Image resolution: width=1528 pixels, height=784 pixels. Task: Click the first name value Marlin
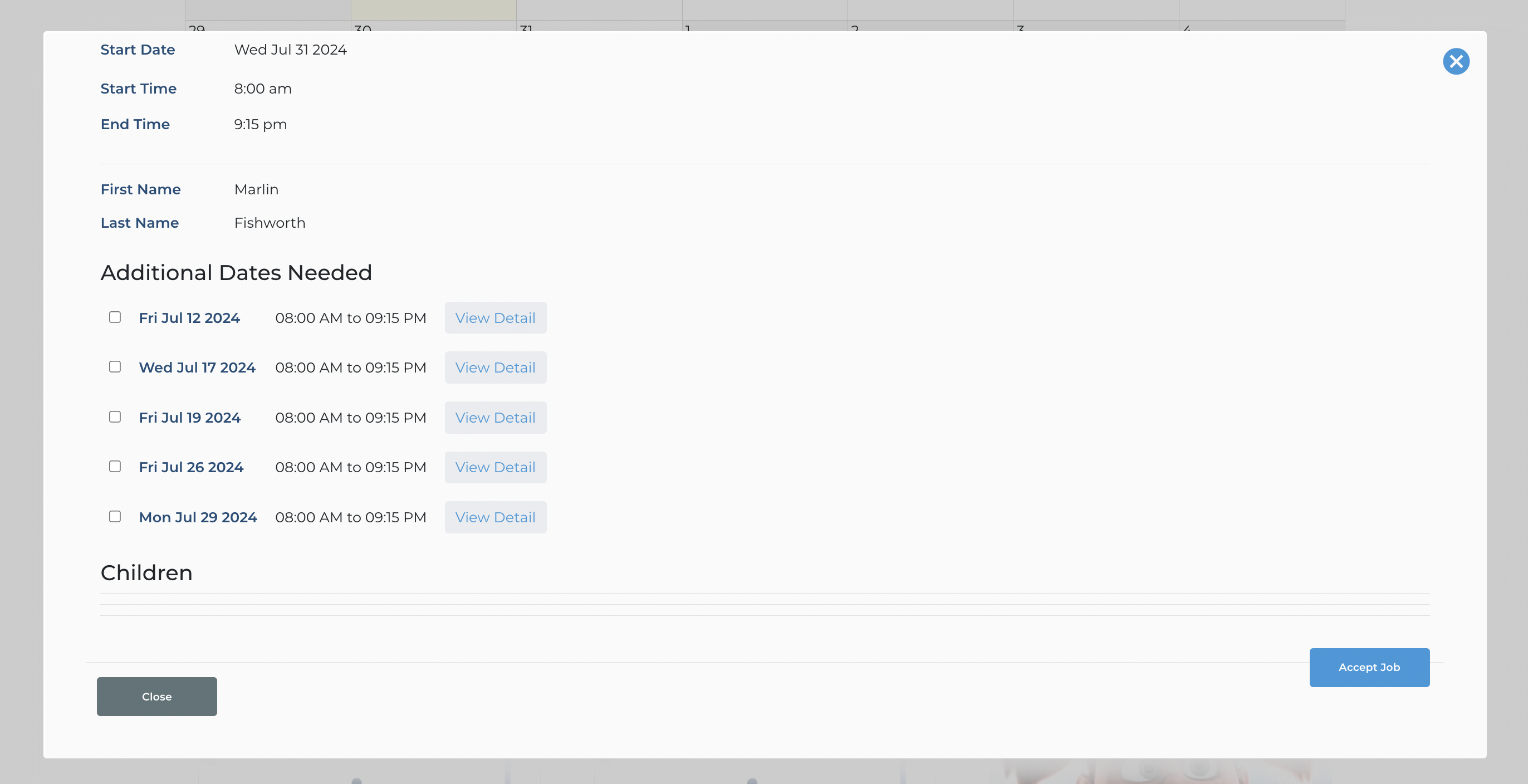(256, 189)
